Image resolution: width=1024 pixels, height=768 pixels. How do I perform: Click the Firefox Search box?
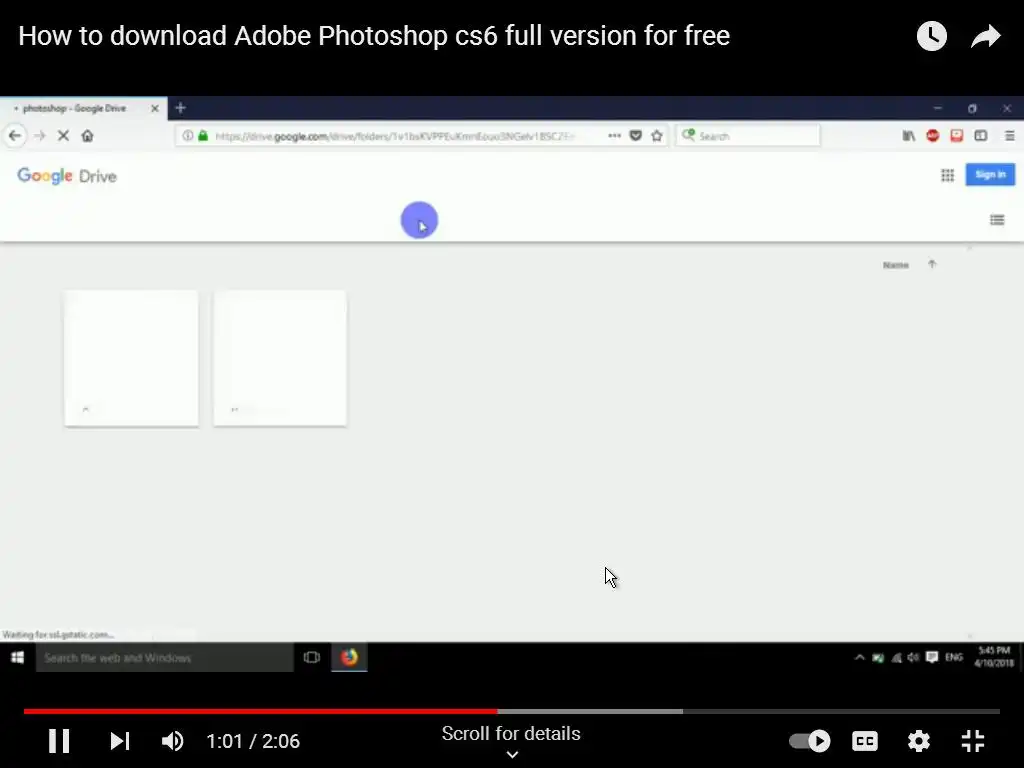pyautogui.click(x=748, y=136)
